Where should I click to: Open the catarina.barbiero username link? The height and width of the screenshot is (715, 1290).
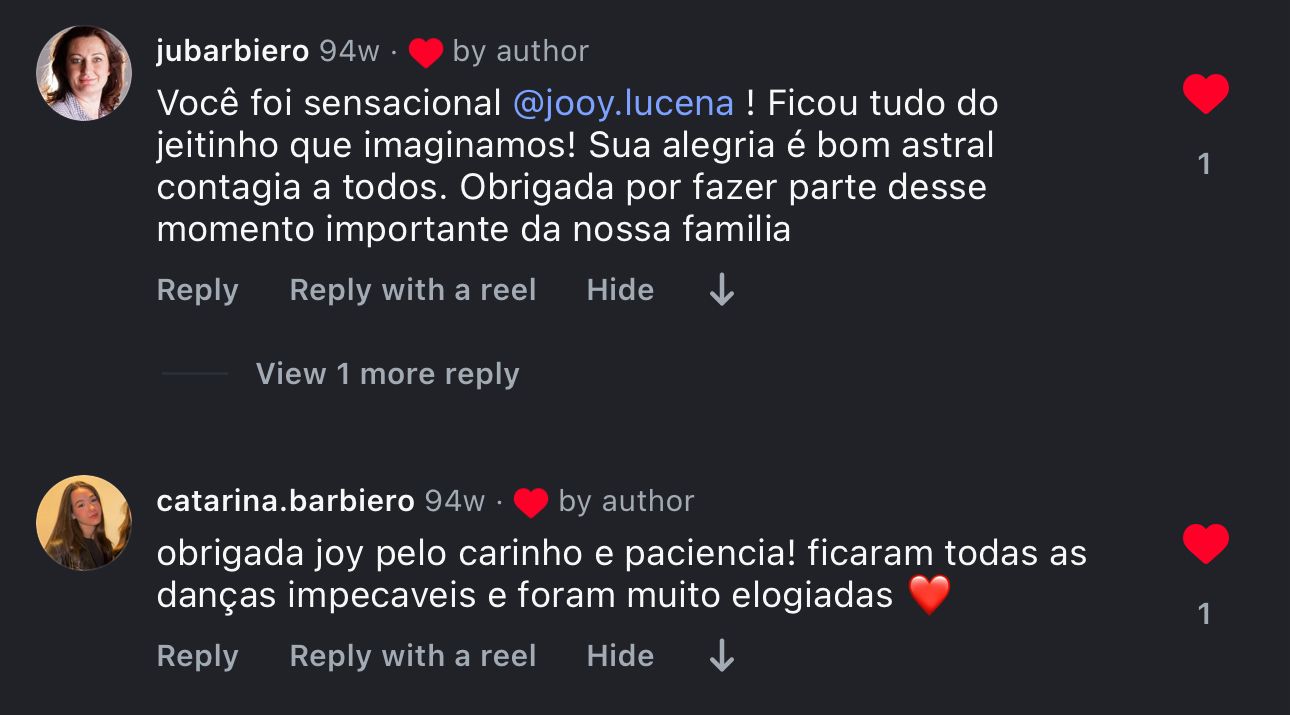286,501
